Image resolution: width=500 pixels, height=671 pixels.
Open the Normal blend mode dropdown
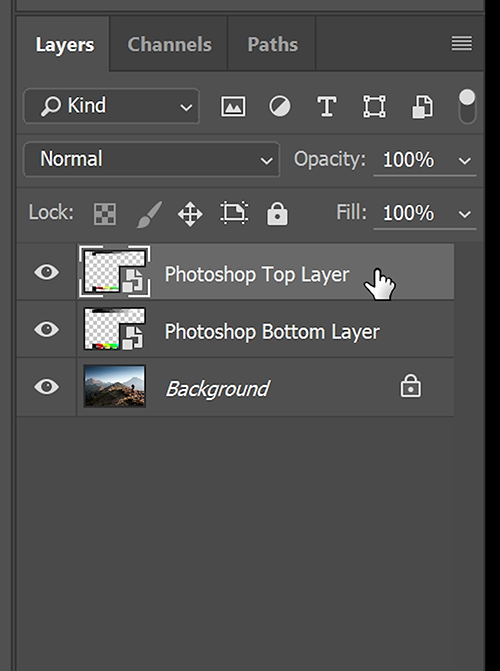pos(152,159)
